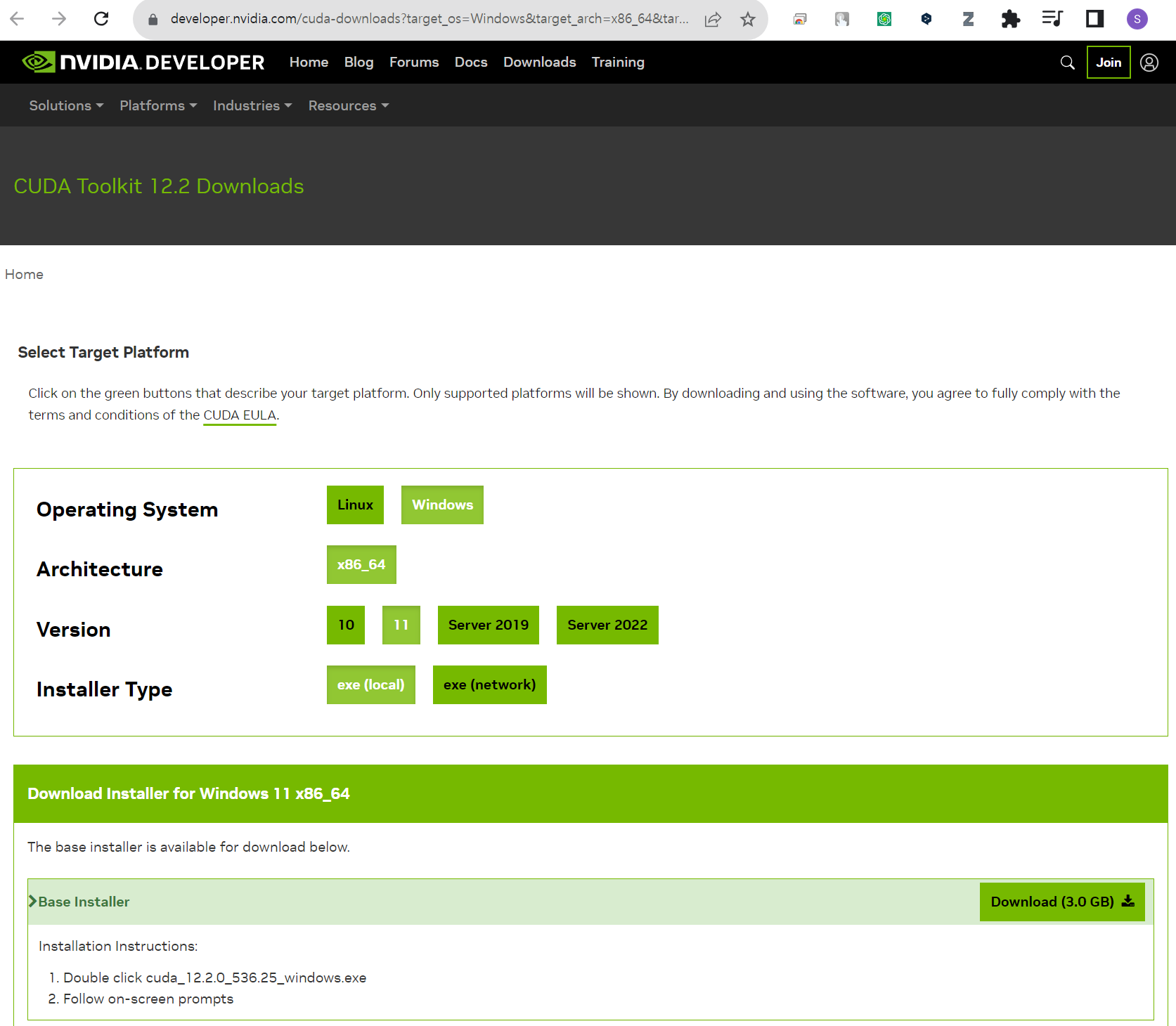This screenshot has width=1176, height=1026.
Task: Open the media control playlist icon
Action: pyautogui.click(x=1052, y=19)
